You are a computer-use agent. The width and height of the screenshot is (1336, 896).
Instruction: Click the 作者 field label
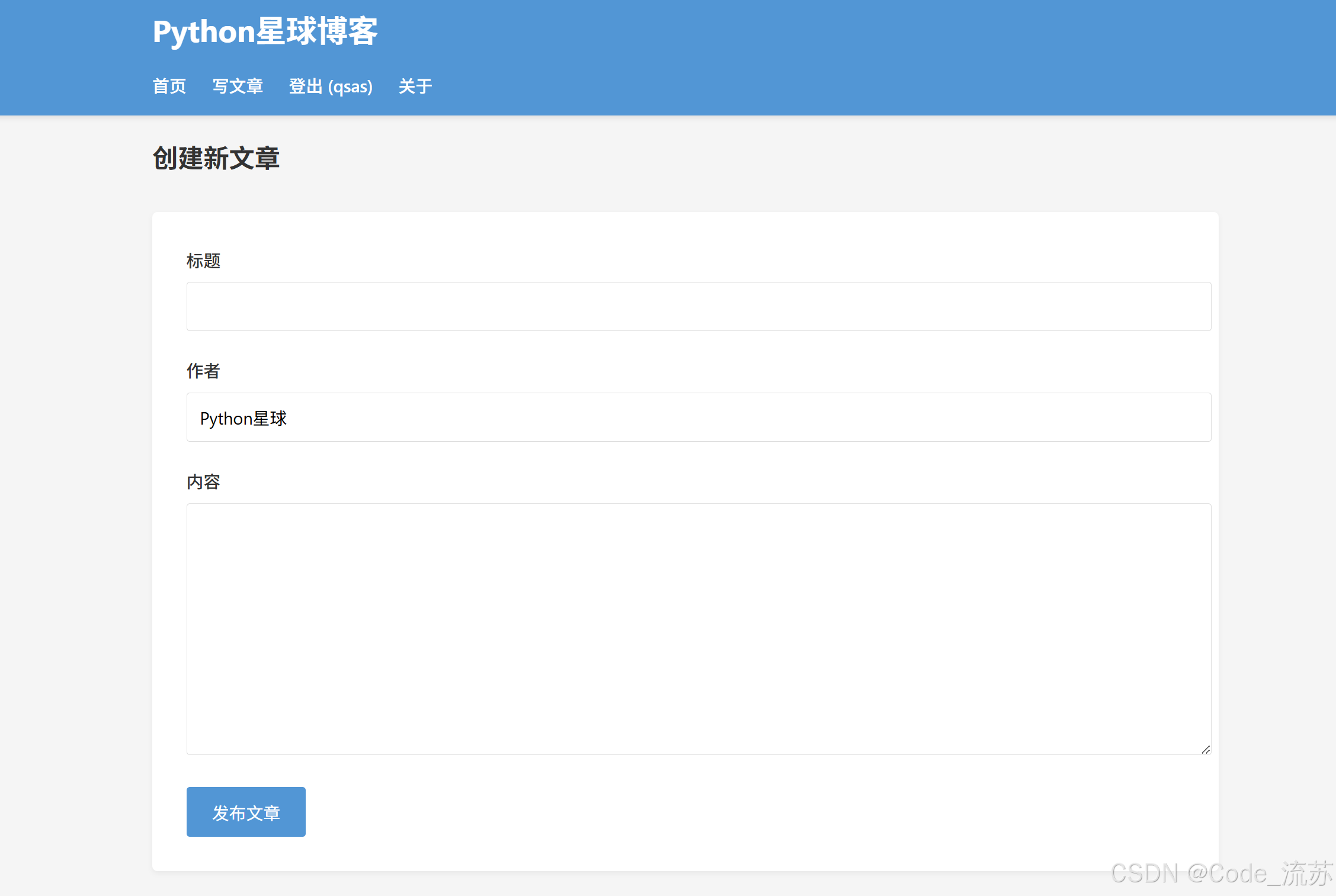click(x=203, y=371)
